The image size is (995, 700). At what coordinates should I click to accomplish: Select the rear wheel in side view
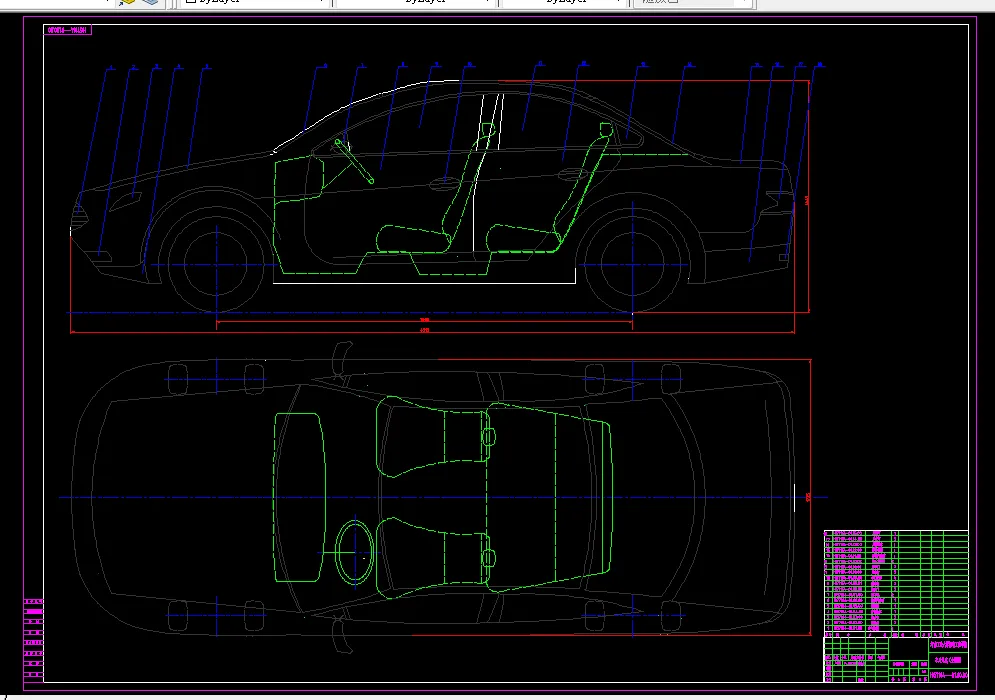(633, 265)
